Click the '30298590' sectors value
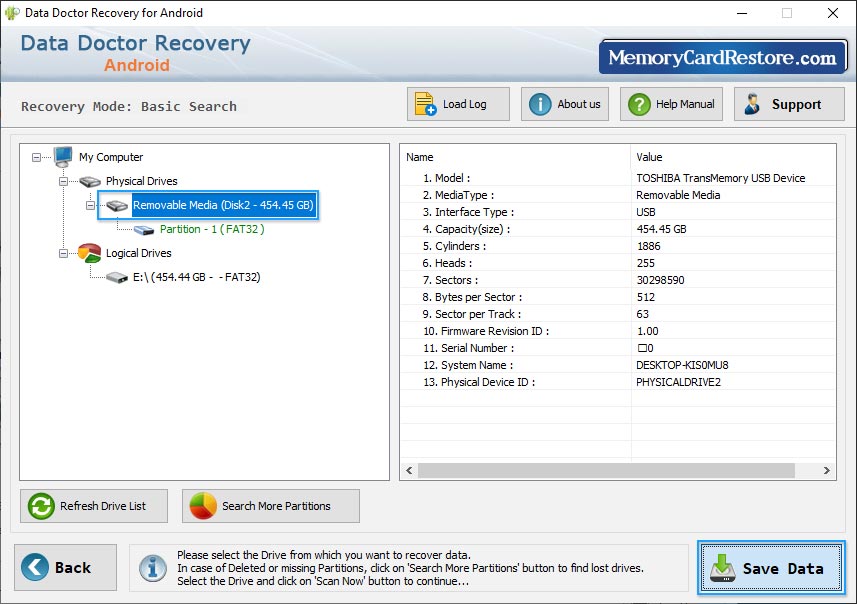Image resolution: width=857 pixels, height=604 pixels. (660, 280)
